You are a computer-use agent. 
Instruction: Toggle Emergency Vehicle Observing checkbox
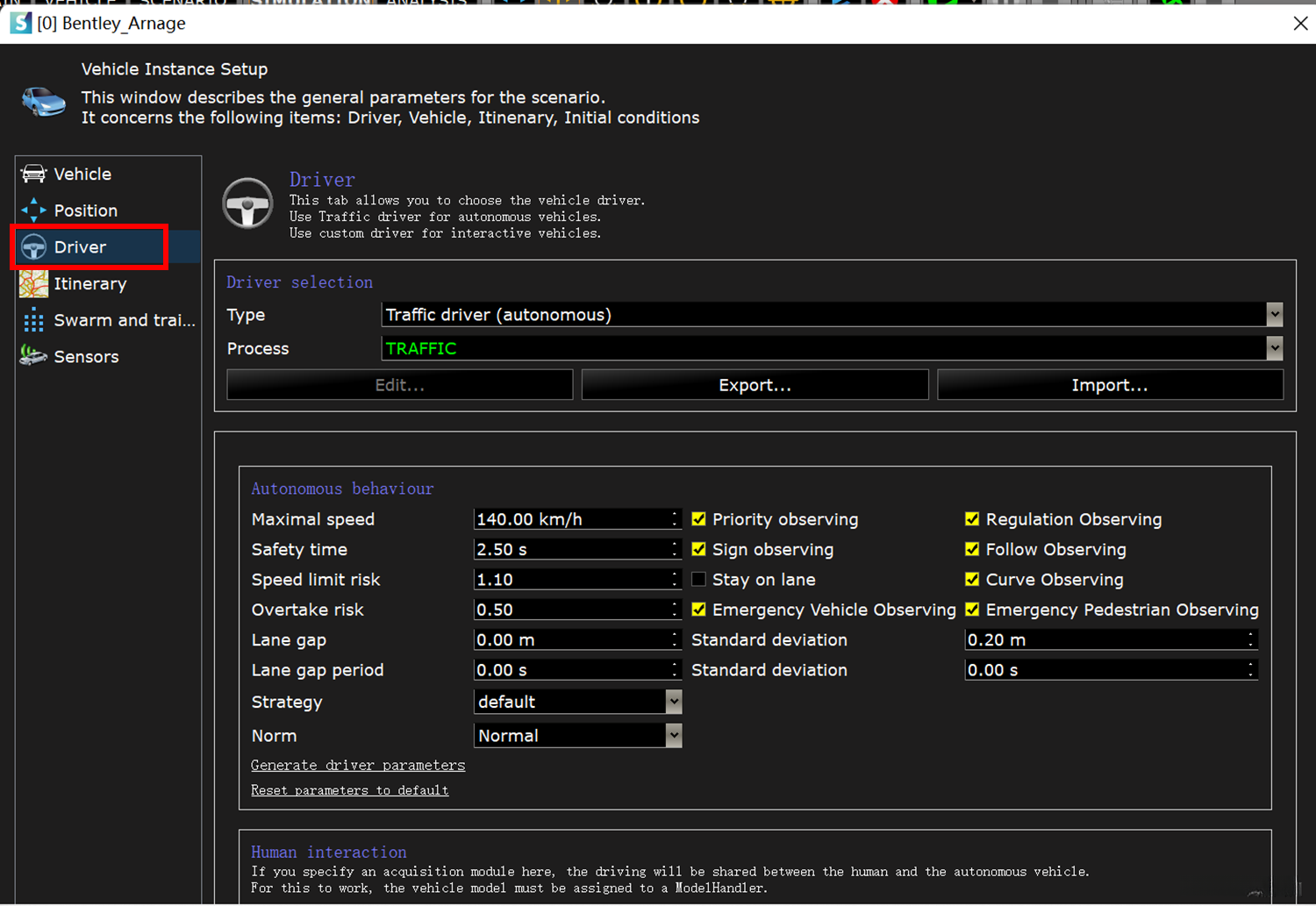tap(698, 609)
